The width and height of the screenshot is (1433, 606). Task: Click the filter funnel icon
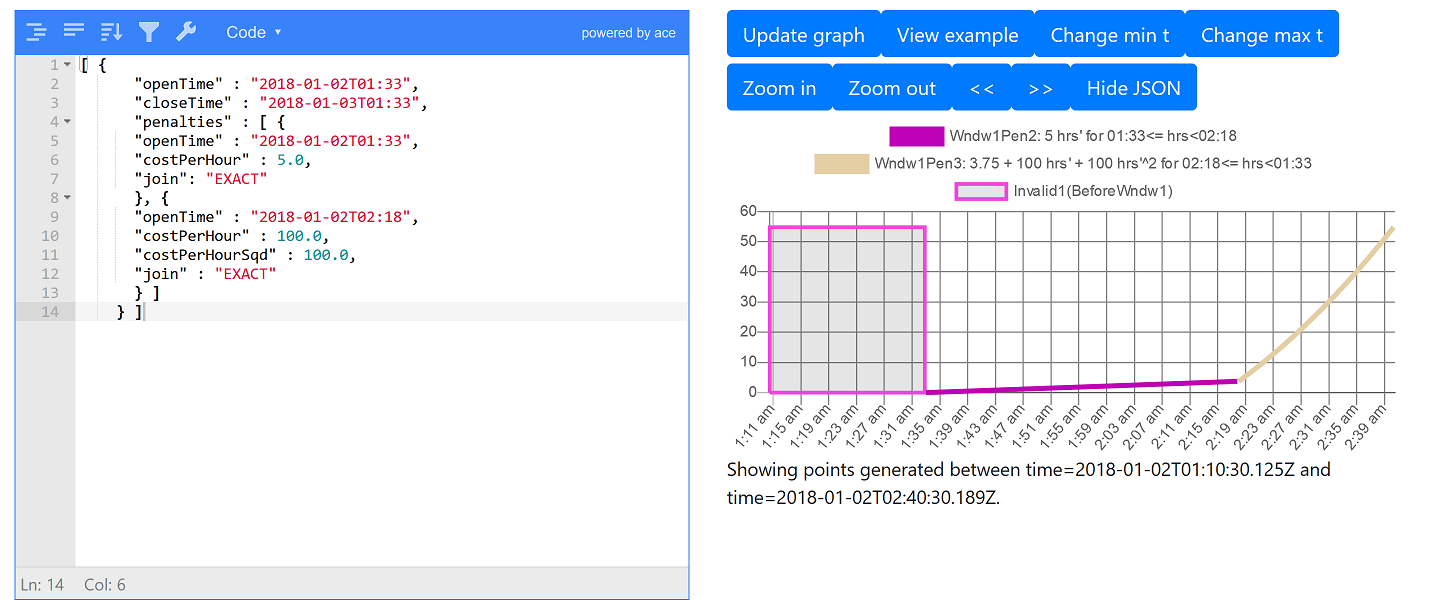click(149, 32)
